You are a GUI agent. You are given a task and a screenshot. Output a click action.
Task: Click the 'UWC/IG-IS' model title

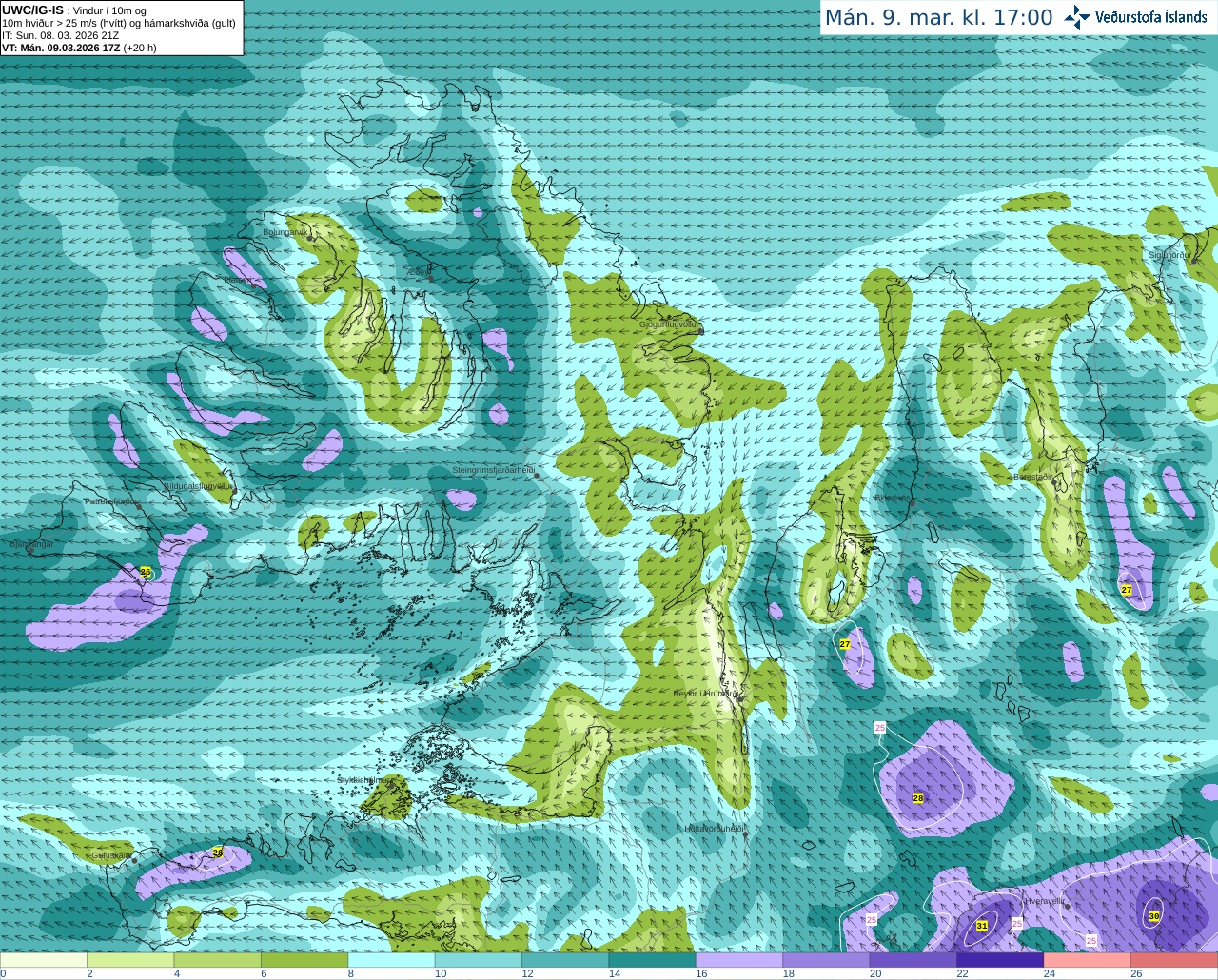click(33, 10)
